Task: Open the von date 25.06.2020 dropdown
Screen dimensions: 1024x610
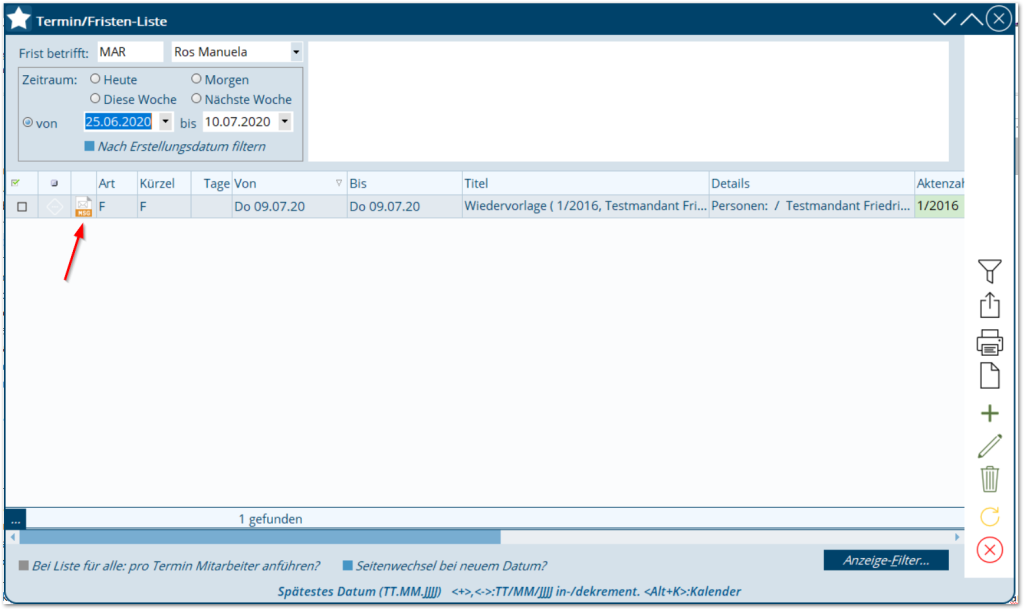Action: pyautogui.click(x=165, y=122)
